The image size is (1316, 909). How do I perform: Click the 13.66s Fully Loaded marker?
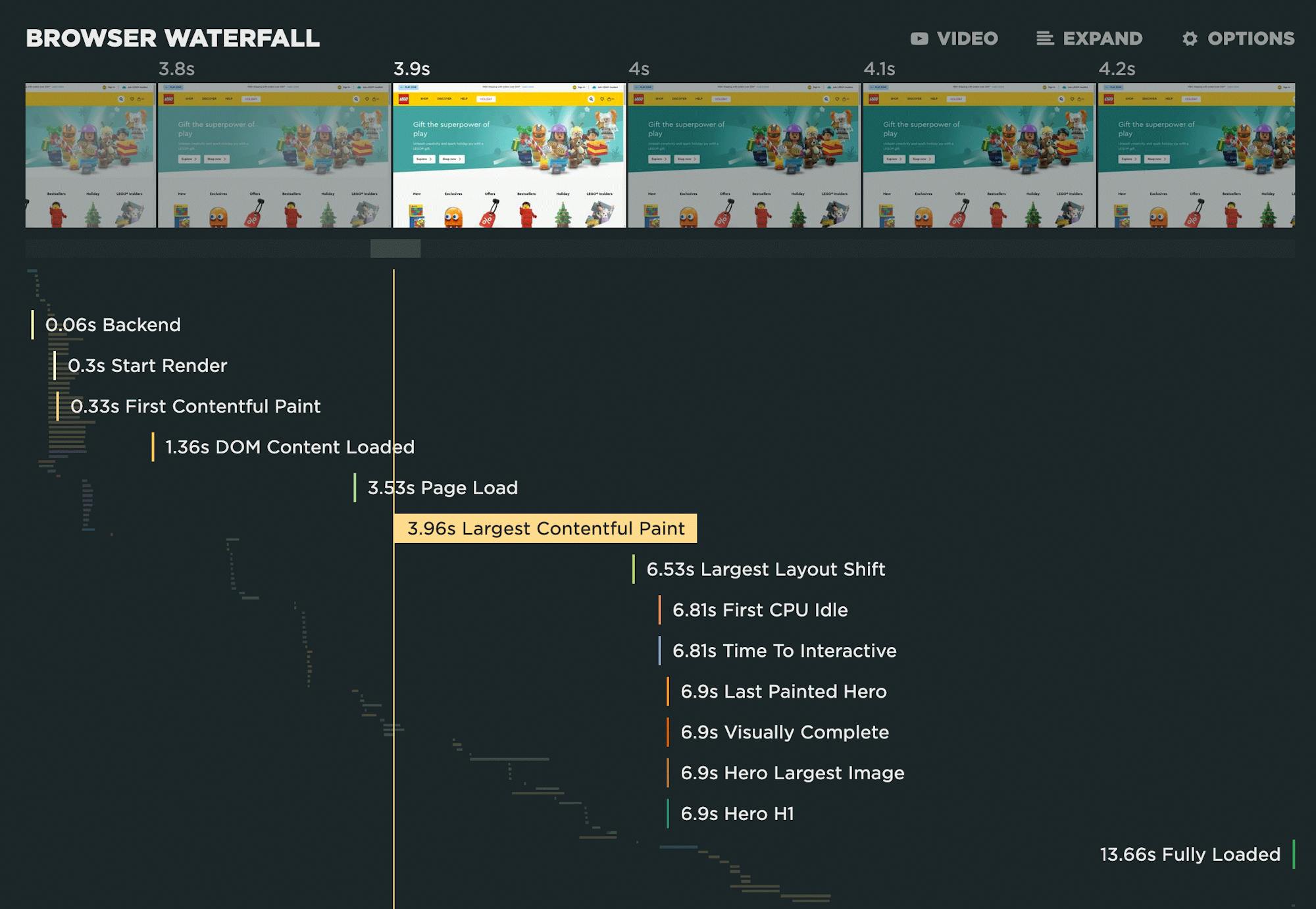point(1190,854)
